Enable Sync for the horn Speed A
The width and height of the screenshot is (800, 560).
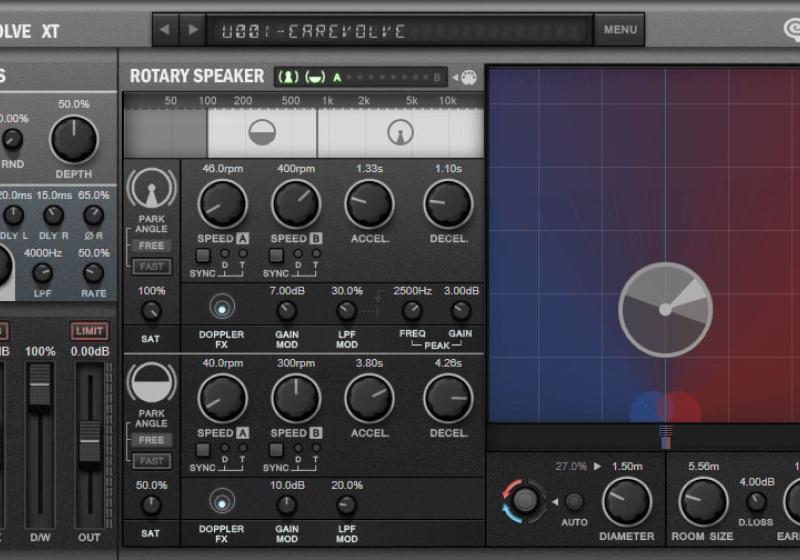point(202,255)
